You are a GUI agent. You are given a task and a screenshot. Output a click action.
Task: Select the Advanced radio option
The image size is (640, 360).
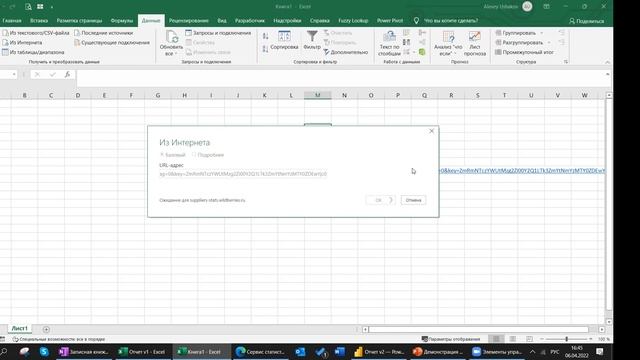click(208, 155)
